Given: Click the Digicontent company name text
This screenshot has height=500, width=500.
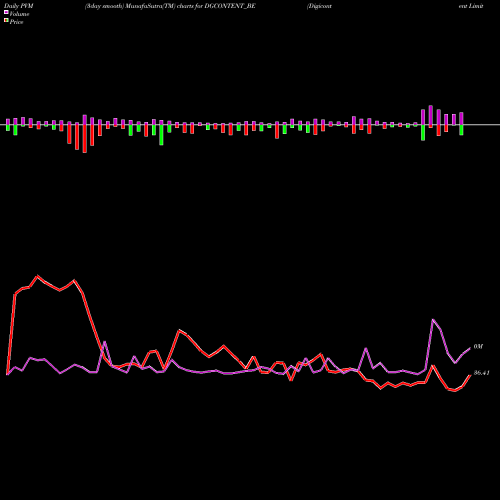Looking at the screenshot, I should [319, 6].
